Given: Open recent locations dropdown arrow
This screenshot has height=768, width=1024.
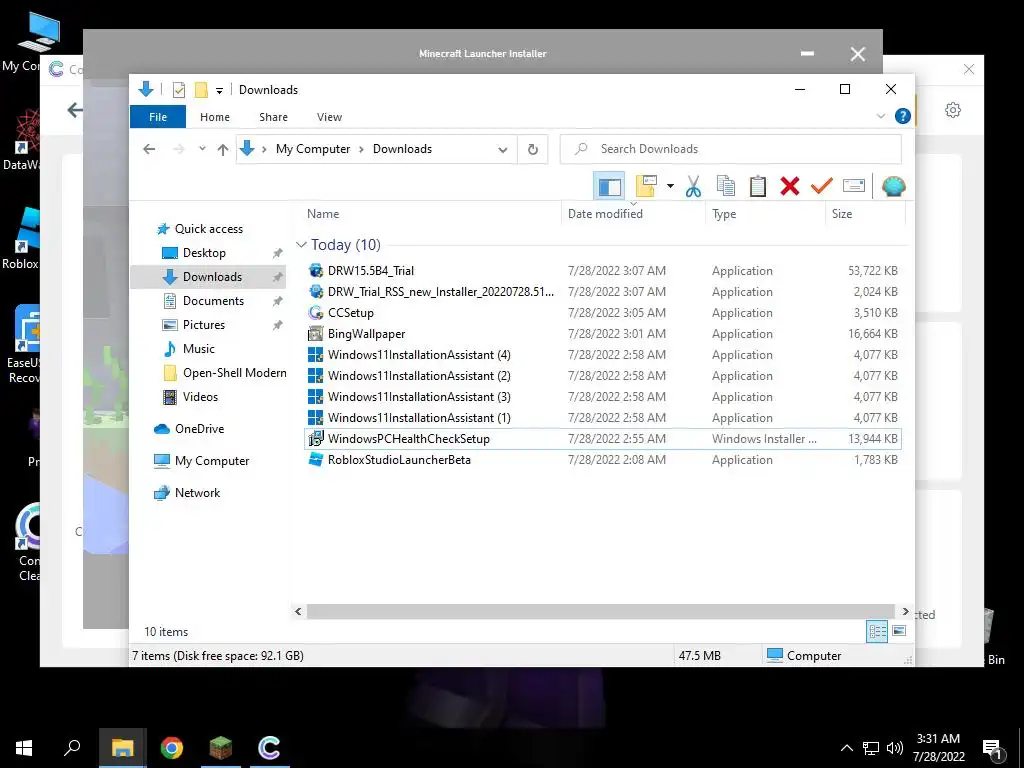Looking at the screenshot, I should pos(202,149).
